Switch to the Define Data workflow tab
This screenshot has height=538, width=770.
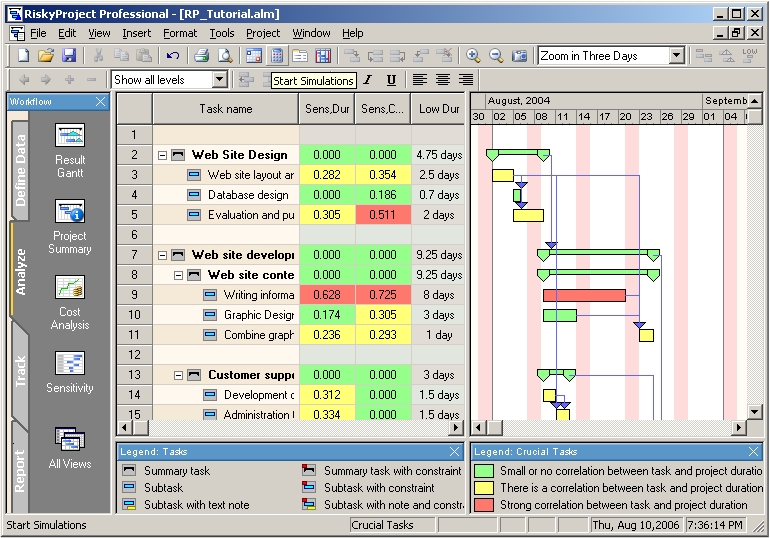pos(20,169)
